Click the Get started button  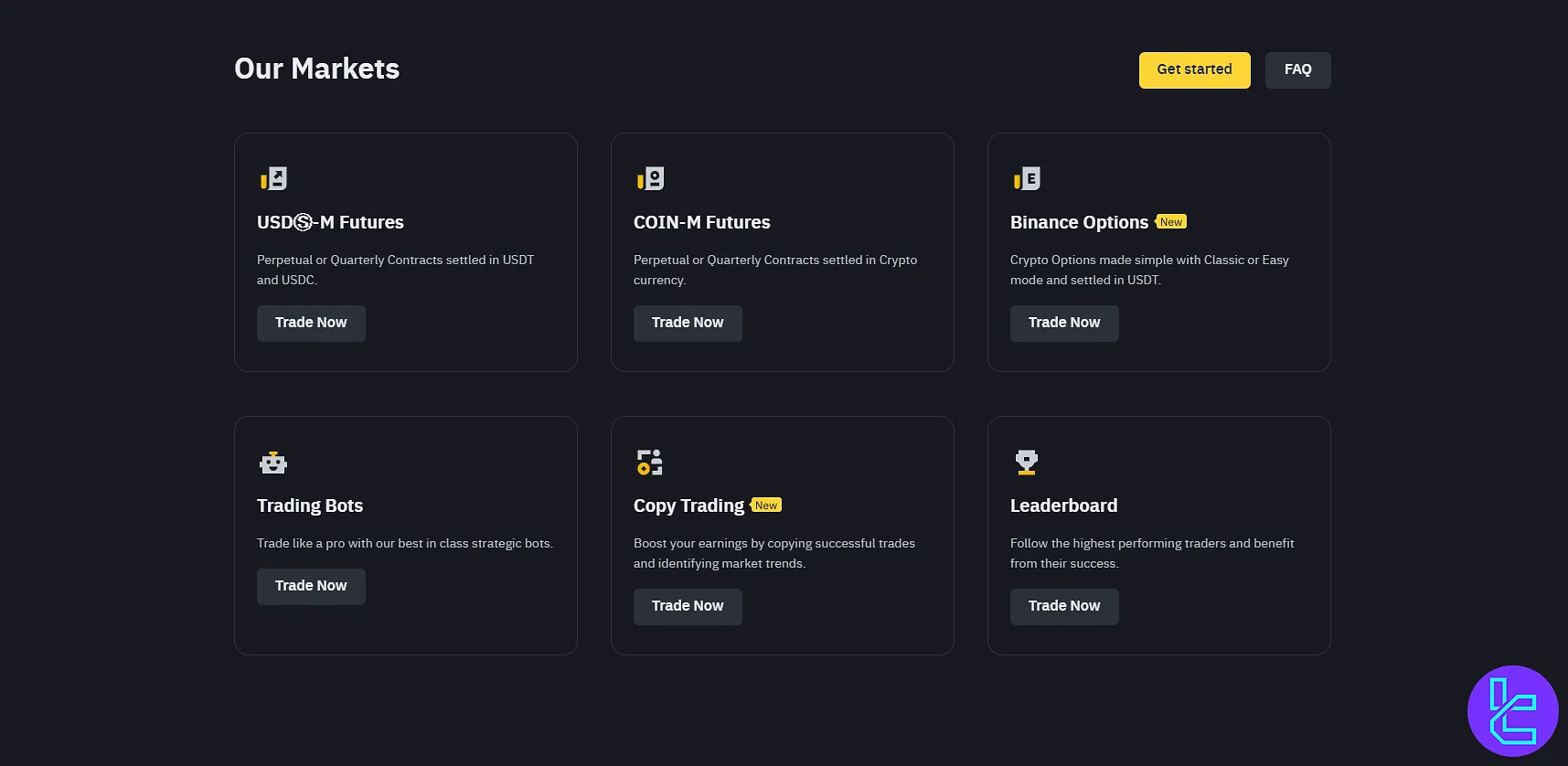pyautogui.click(x=1194, y=70)
